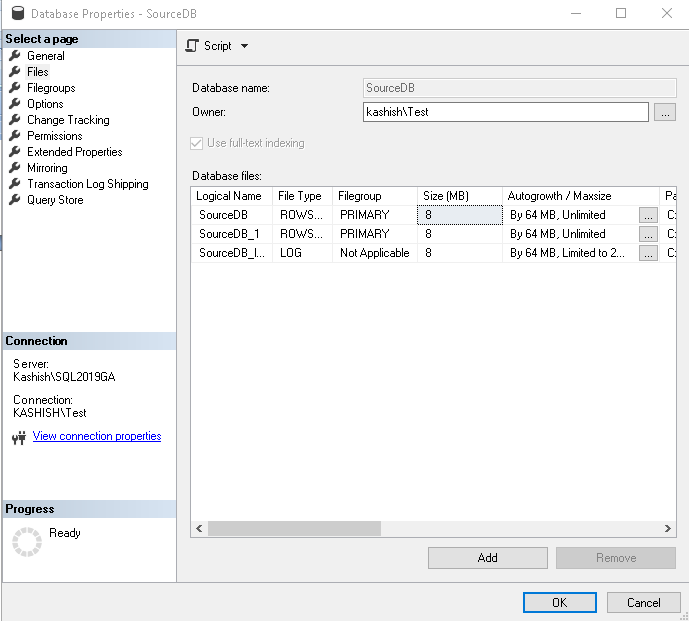Open Transaction Log Shipping page
This screenshot has width=689, height=621.
click(88, 184)
